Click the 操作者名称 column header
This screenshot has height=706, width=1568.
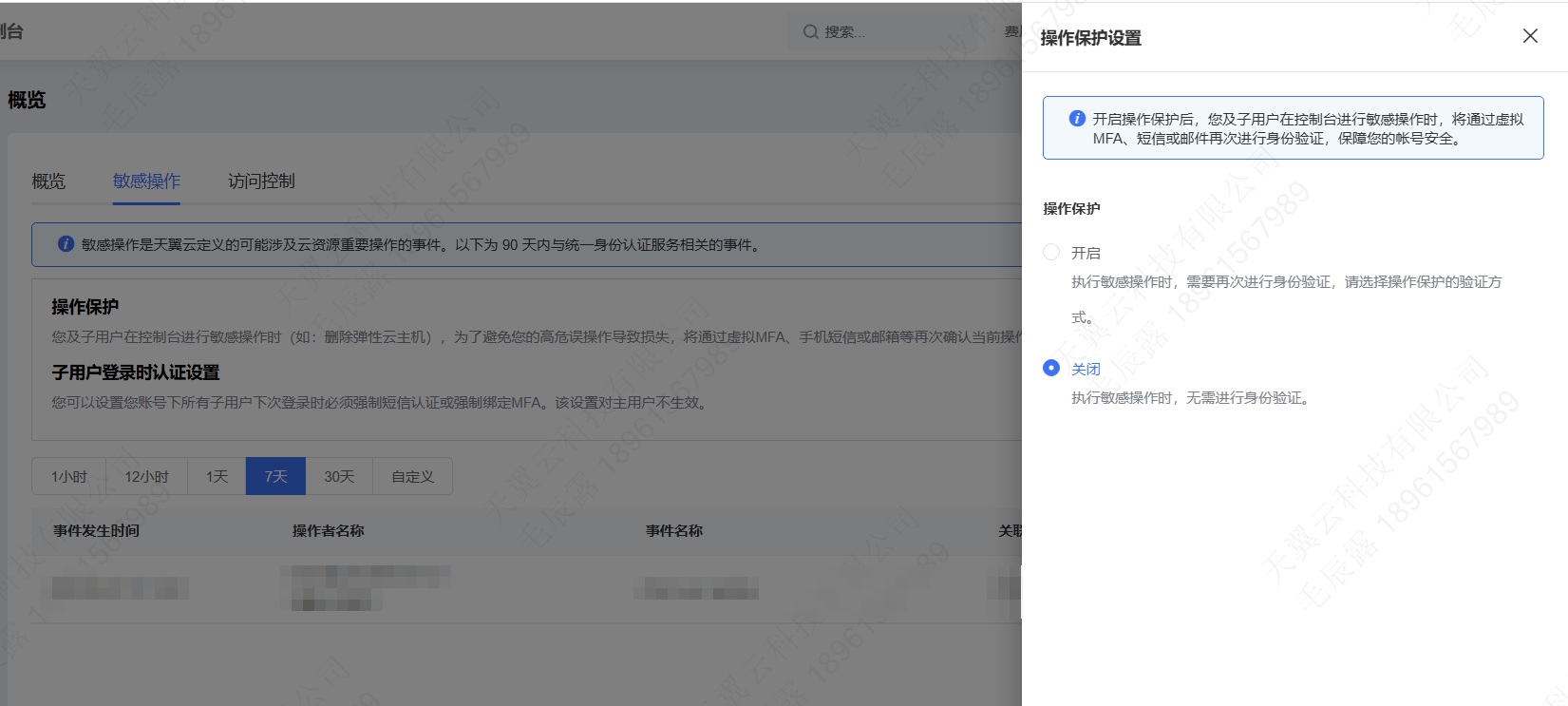[328, 530]
